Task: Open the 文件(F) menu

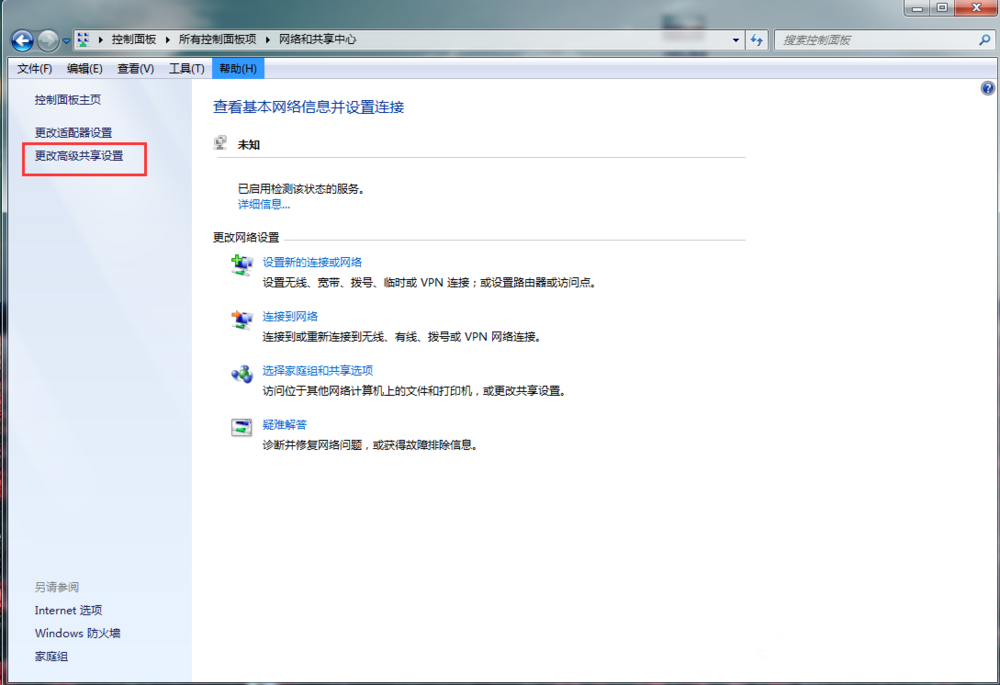Action: [x=35, y=68]
